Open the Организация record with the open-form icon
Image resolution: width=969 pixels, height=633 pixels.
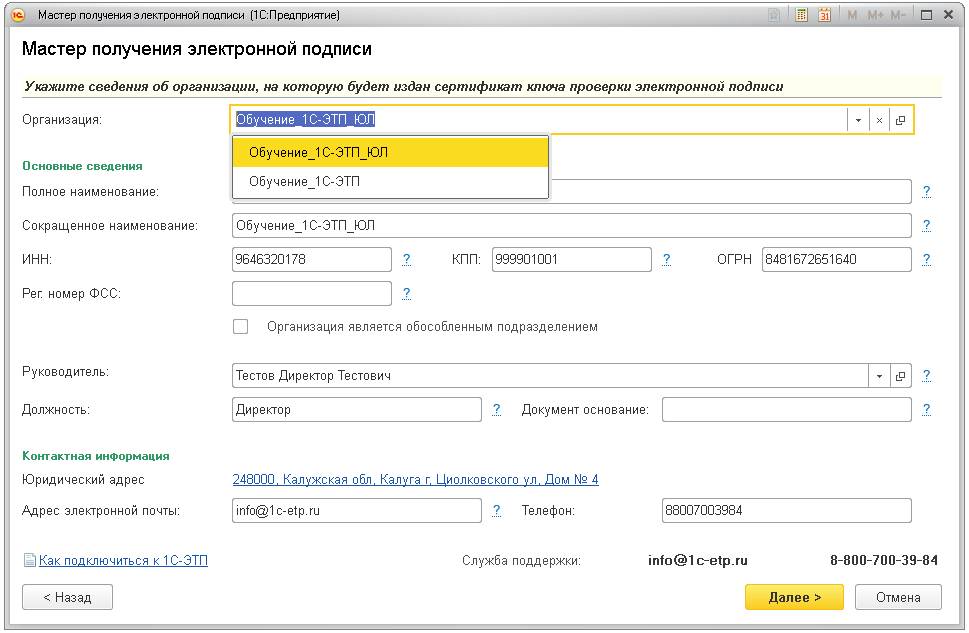(900, 120)
